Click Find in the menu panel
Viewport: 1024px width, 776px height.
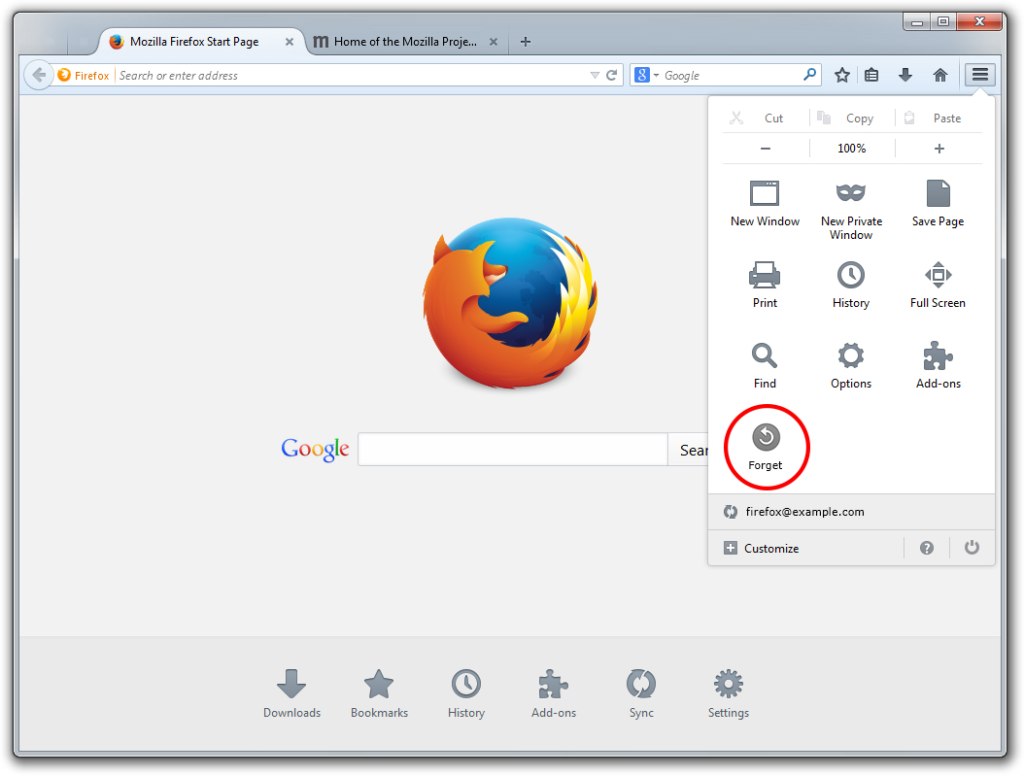[765, 366]
